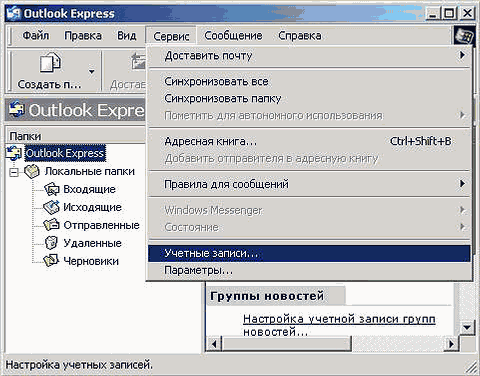Open the Справка menu

point(300,35)
